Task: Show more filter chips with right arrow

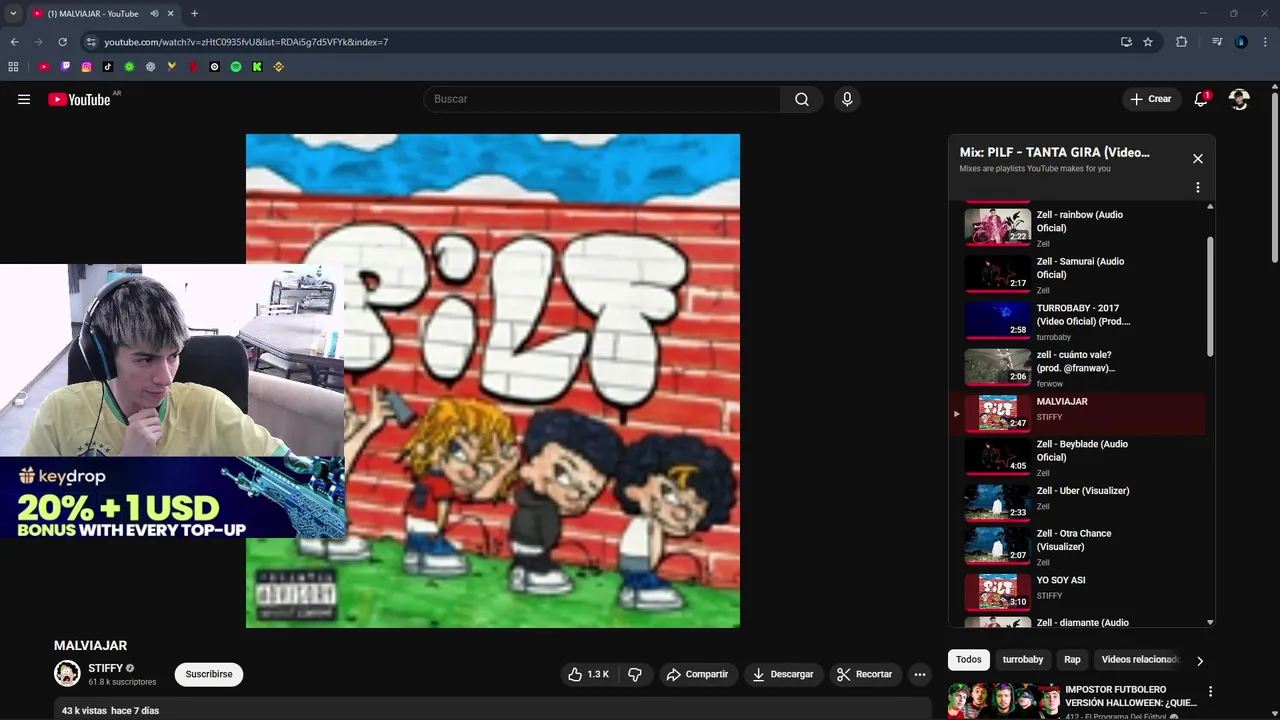Action: [x=1200, y=660]
